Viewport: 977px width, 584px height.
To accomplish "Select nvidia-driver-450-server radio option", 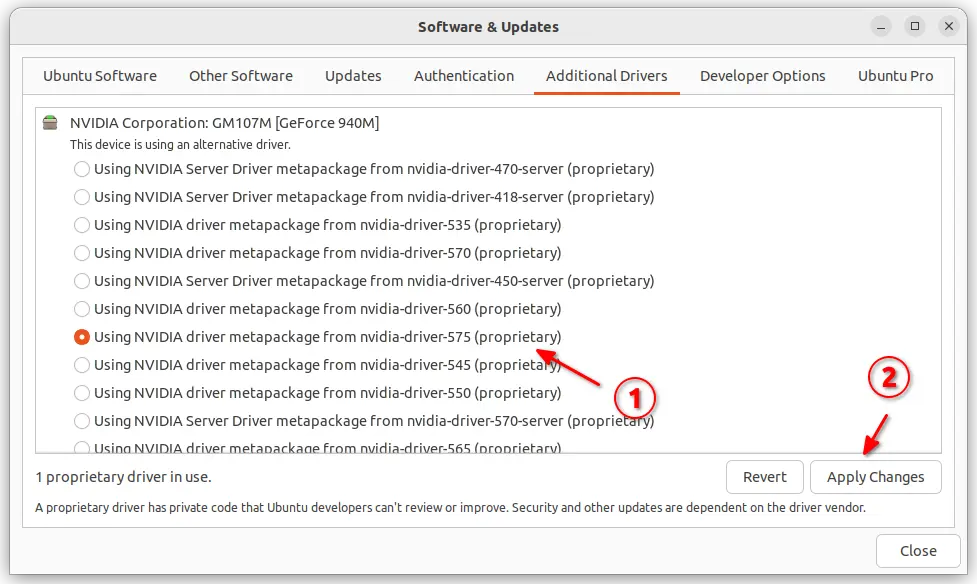I will click(x=82, y=281).
